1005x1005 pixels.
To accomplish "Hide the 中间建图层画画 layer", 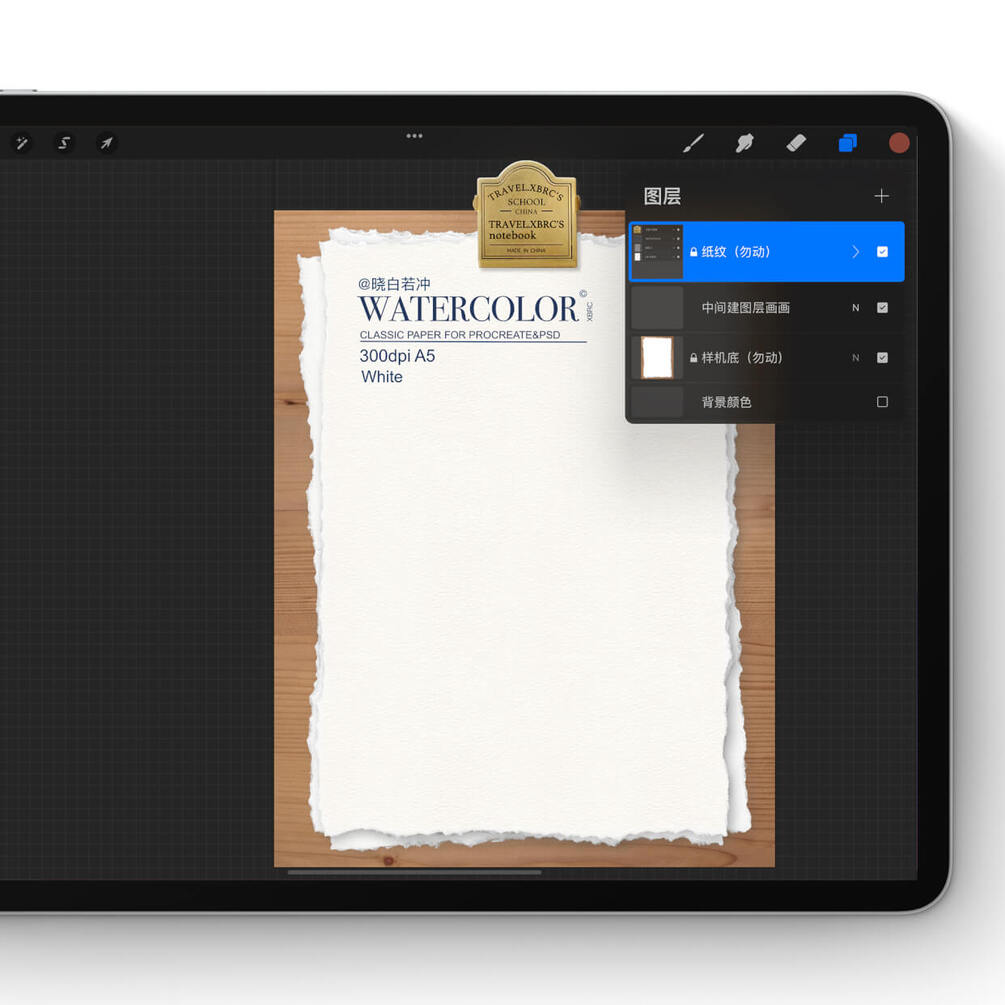I will click(x=882, y=308).
